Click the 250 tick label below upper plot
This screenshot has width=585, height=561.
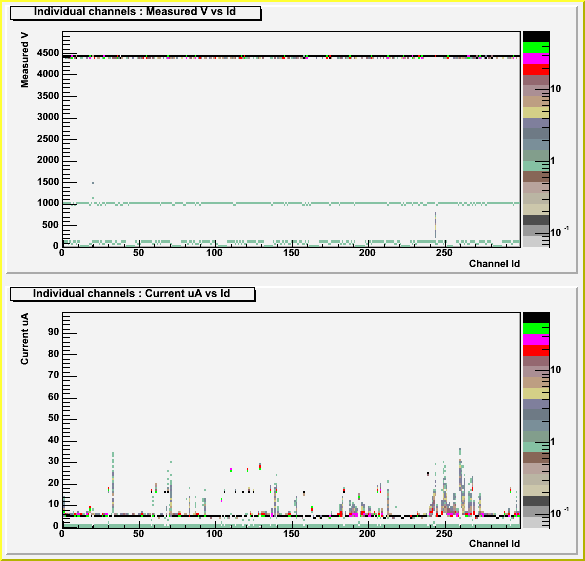pyautogui.click(x=444, y=253)
